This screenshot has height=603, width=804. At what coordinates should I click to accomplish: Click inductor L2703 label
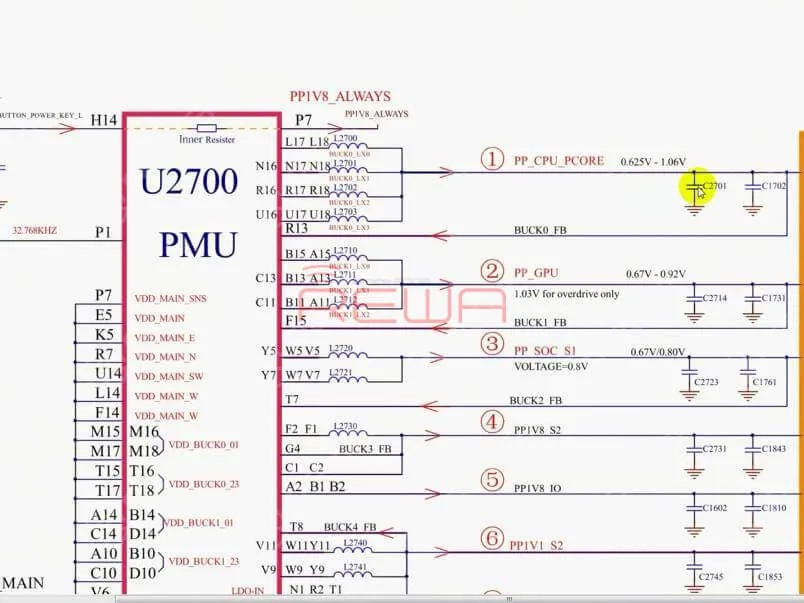[x=345, y=211]
